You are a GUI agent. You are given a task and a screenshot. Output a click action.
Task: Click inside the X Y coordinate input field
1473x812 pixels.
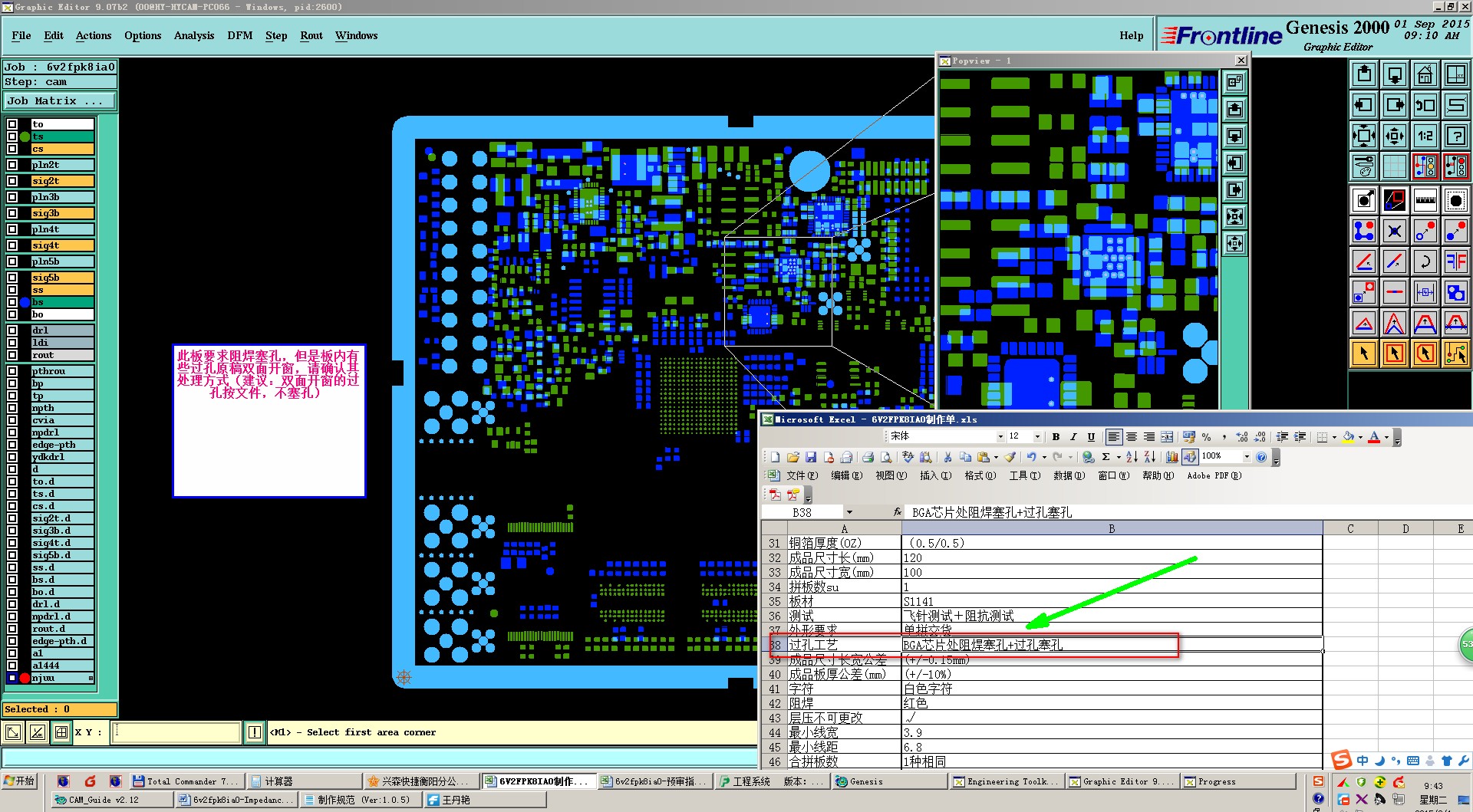coord(176,732)
